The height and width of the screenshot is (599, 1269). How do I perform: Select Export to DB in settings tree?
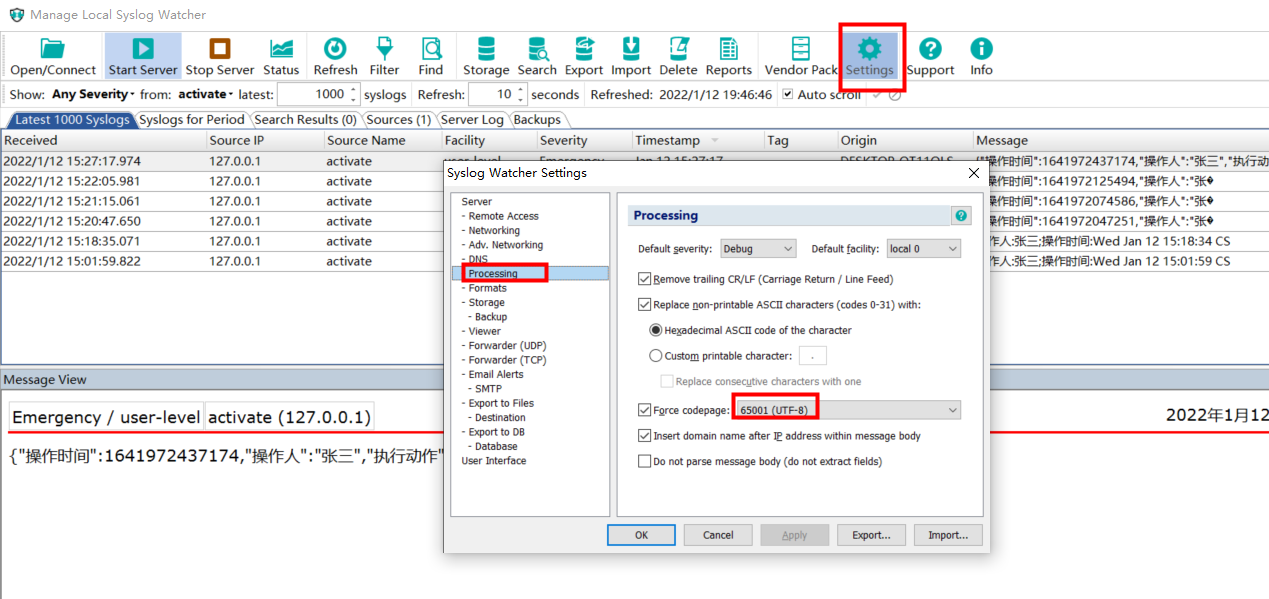[496, 432]
